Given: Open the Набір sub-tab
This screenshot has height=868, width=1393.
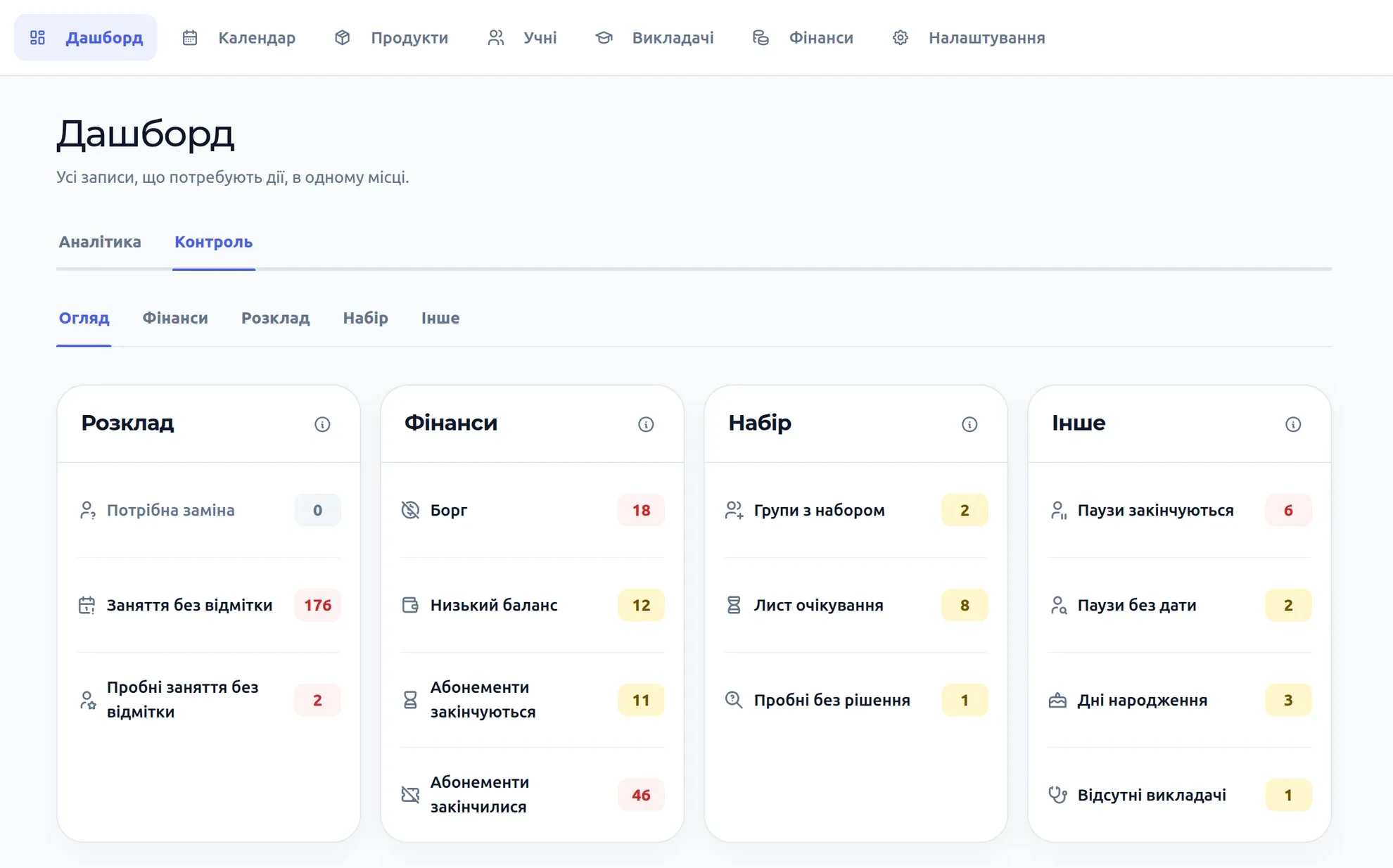Looking at the screenshot, I should [x=366, y=318].
